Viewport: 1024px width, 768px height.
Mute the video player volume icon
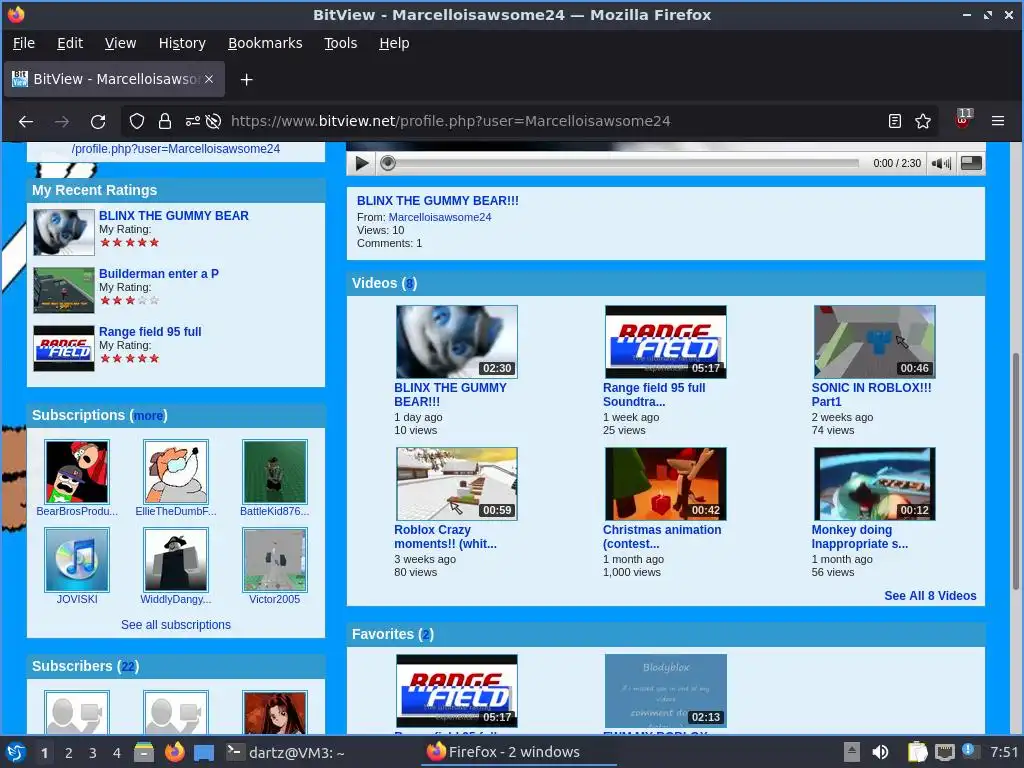tap(941, 163)
